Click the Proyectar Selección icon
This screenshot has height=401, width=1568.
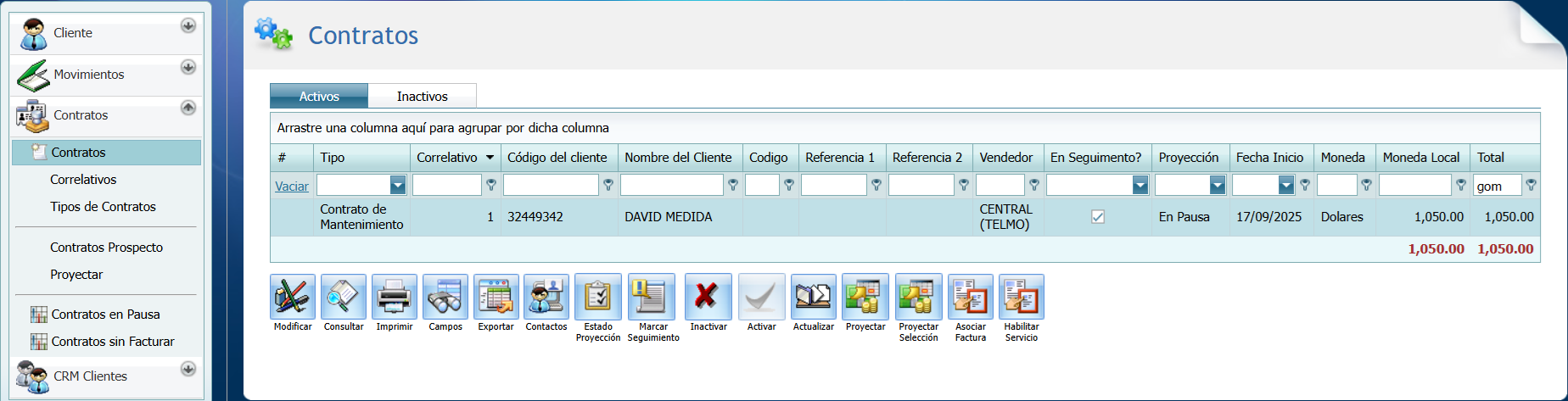pyautogui.click(x=919, y=297)
